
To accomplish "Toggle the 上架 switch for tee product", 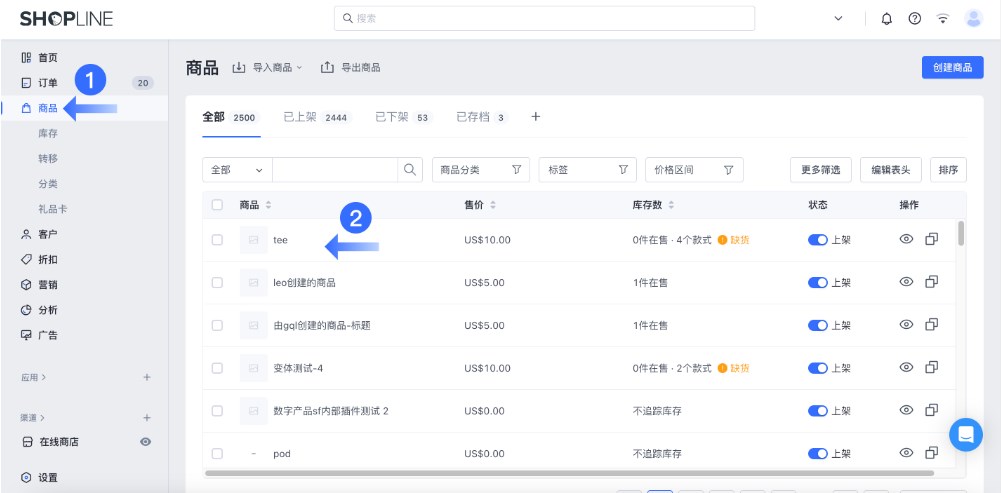I will click(x=818, y=240).
